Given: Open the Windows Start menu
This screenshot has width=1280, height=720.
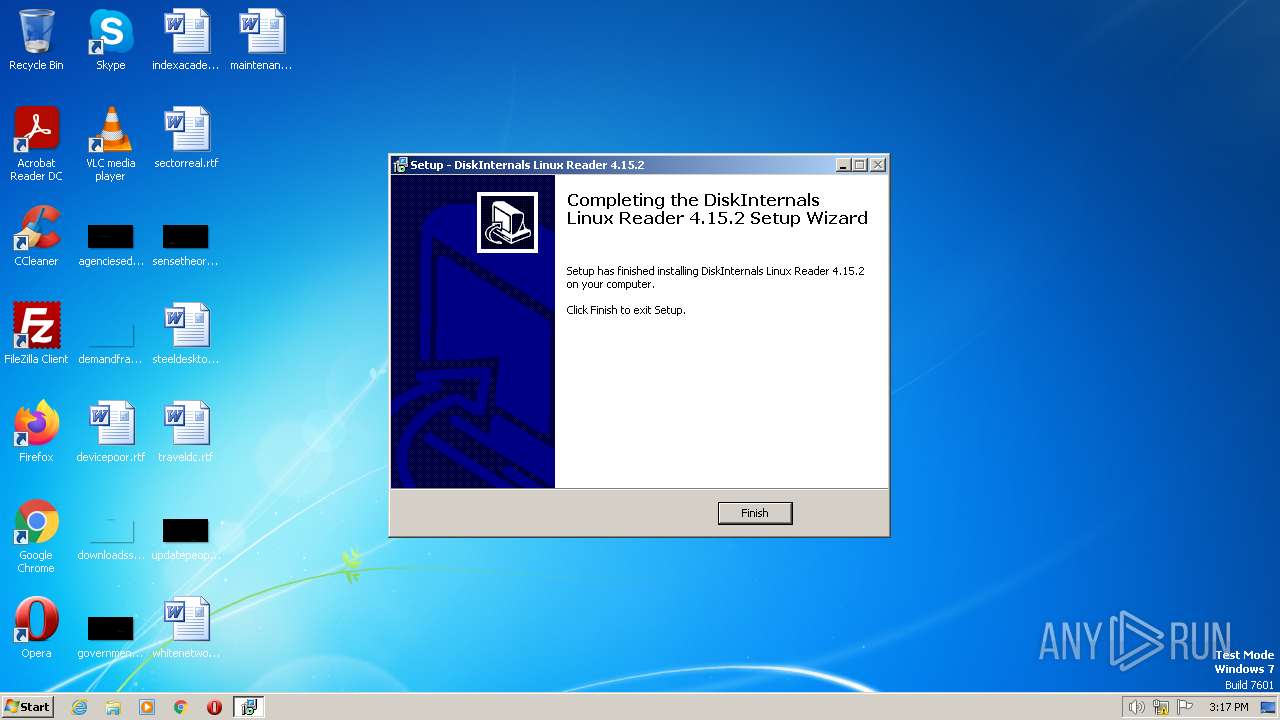Looking at the screenshot, I should point(28,707).
